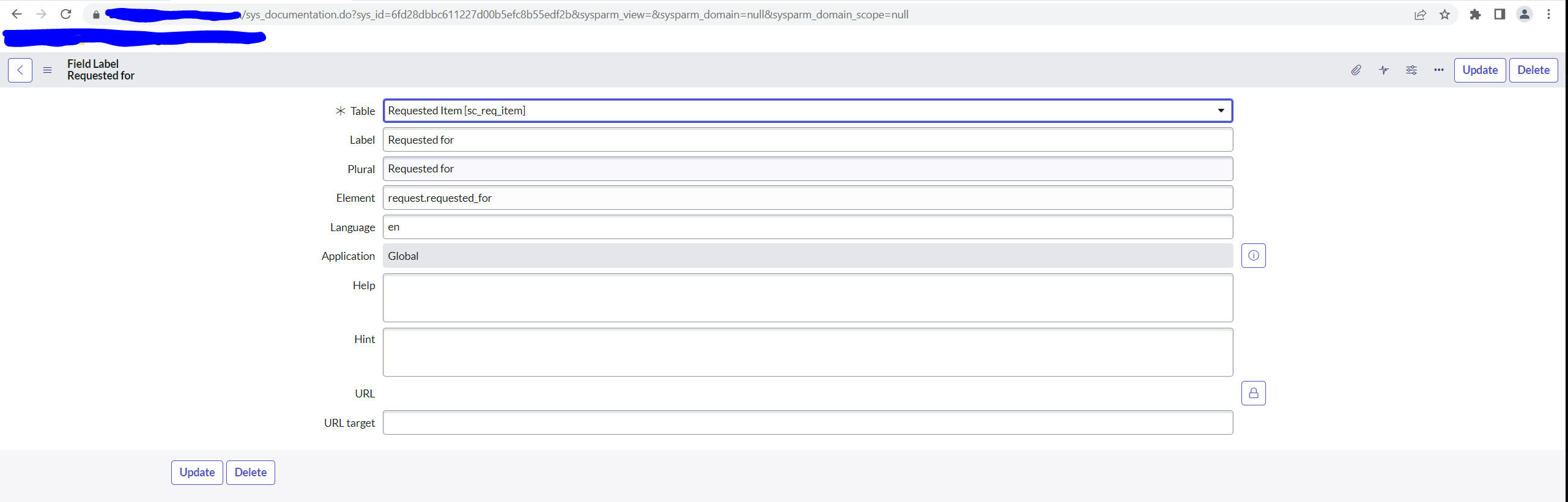Open the browser extensions puzzle icon
This screenshot has height=502, width=1568.
click(x=1475, y=15)
